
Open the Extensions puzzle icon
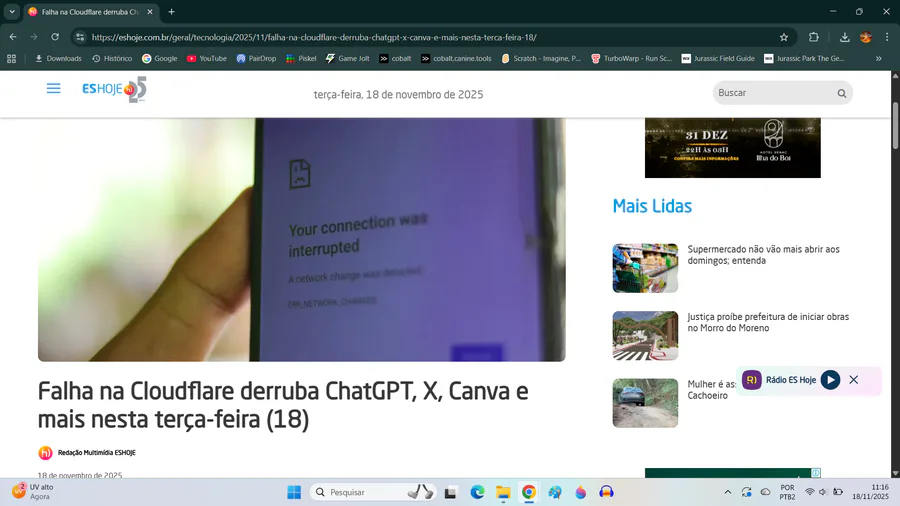(813, 37)
